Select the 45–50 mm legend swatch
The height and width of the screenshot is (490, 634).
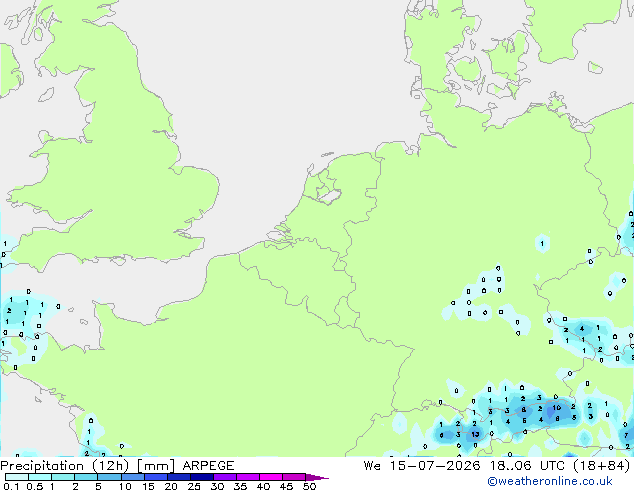[293, 477]
